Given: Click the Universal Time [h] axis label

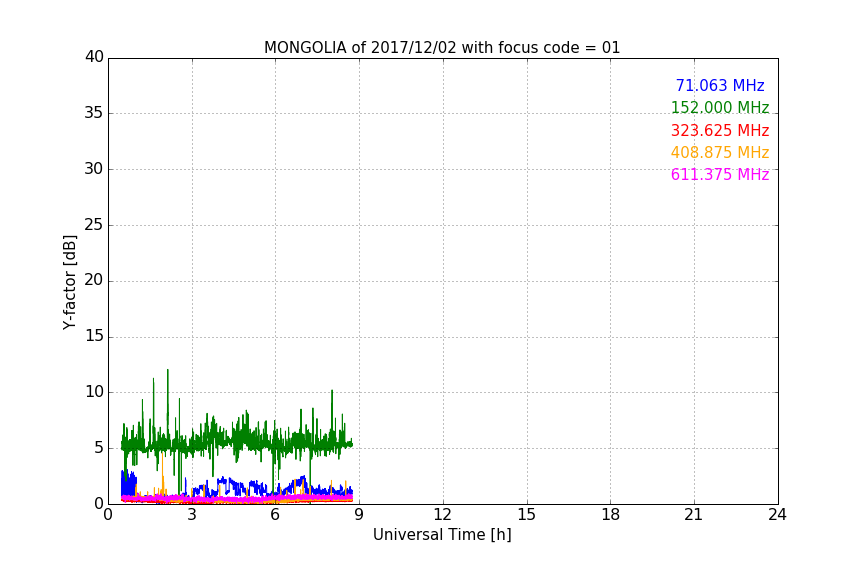Looking at the screenshot, I should point(442,535).
